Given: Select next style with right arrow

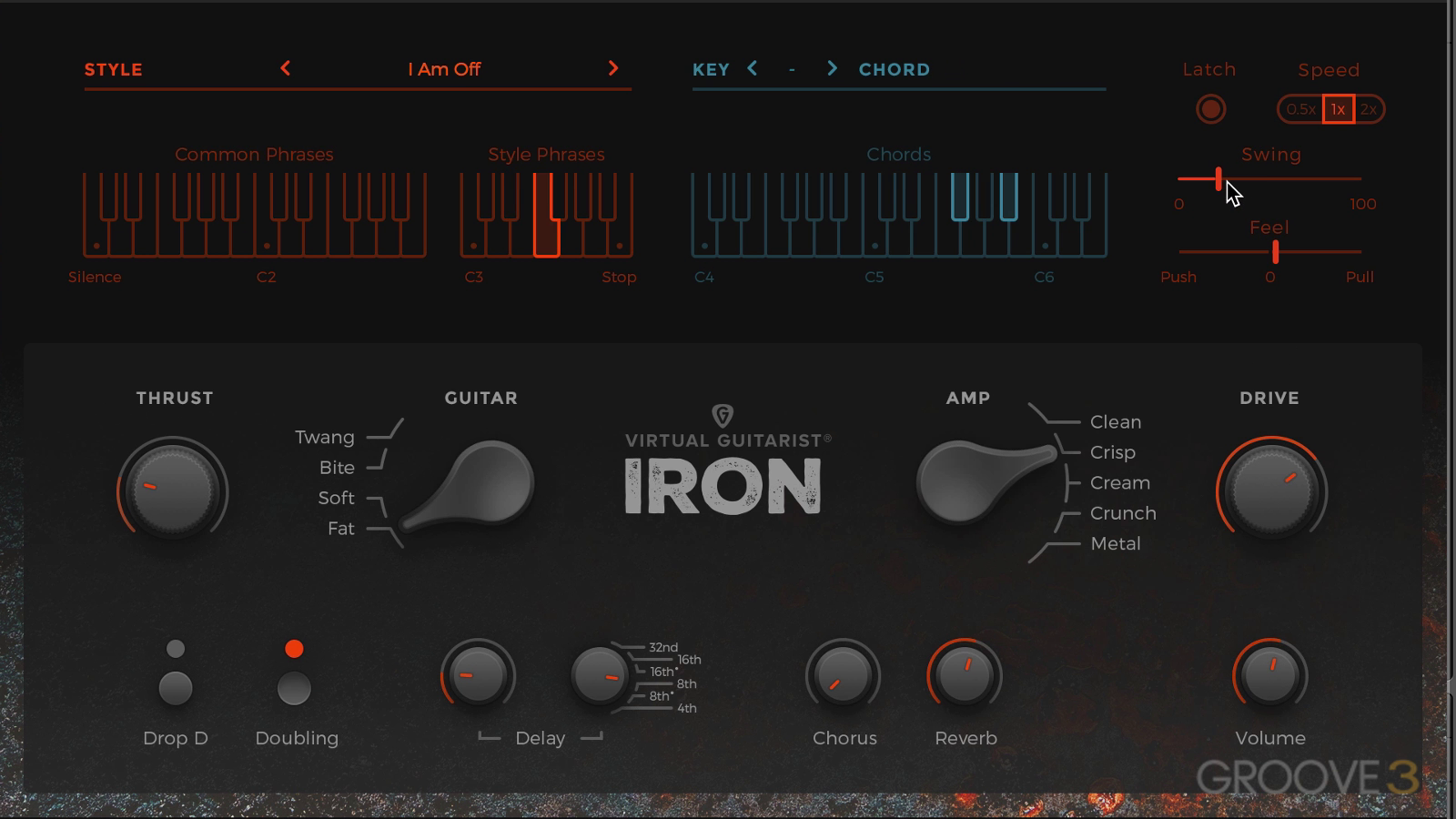Looking at the screenshot, I should coord(612,68).
